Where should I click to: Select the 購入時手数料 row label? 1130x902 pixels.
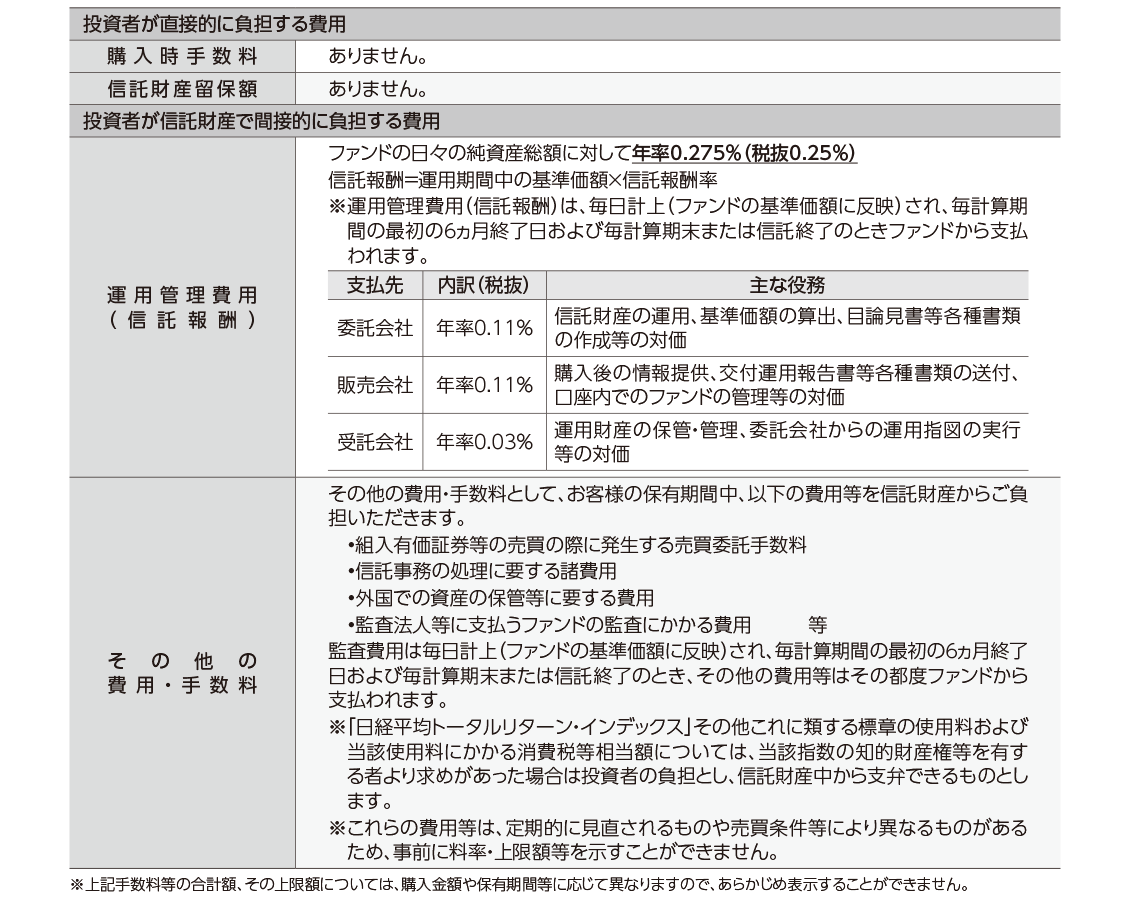[x=182, y=56]
